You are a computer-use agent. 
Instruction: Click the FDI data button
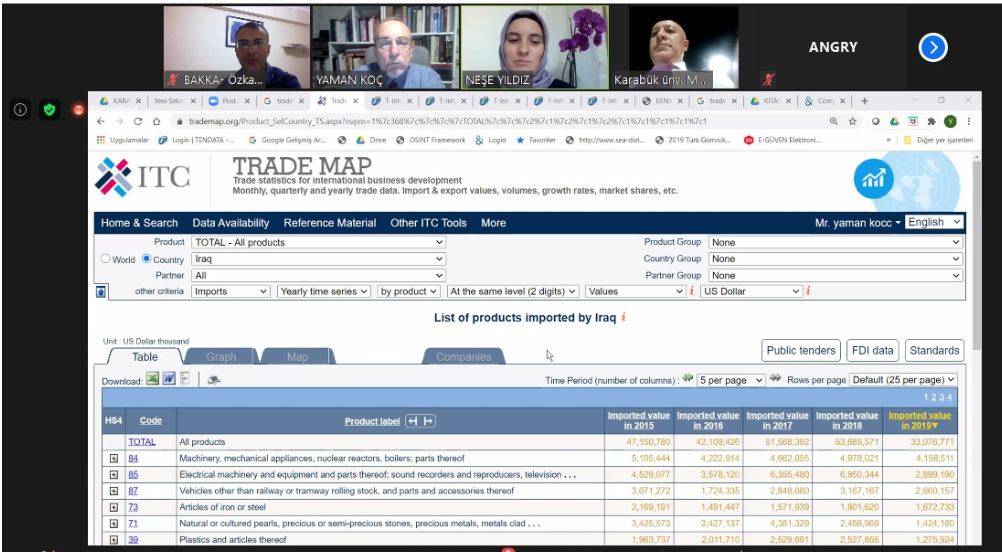(x=873, y=350)
